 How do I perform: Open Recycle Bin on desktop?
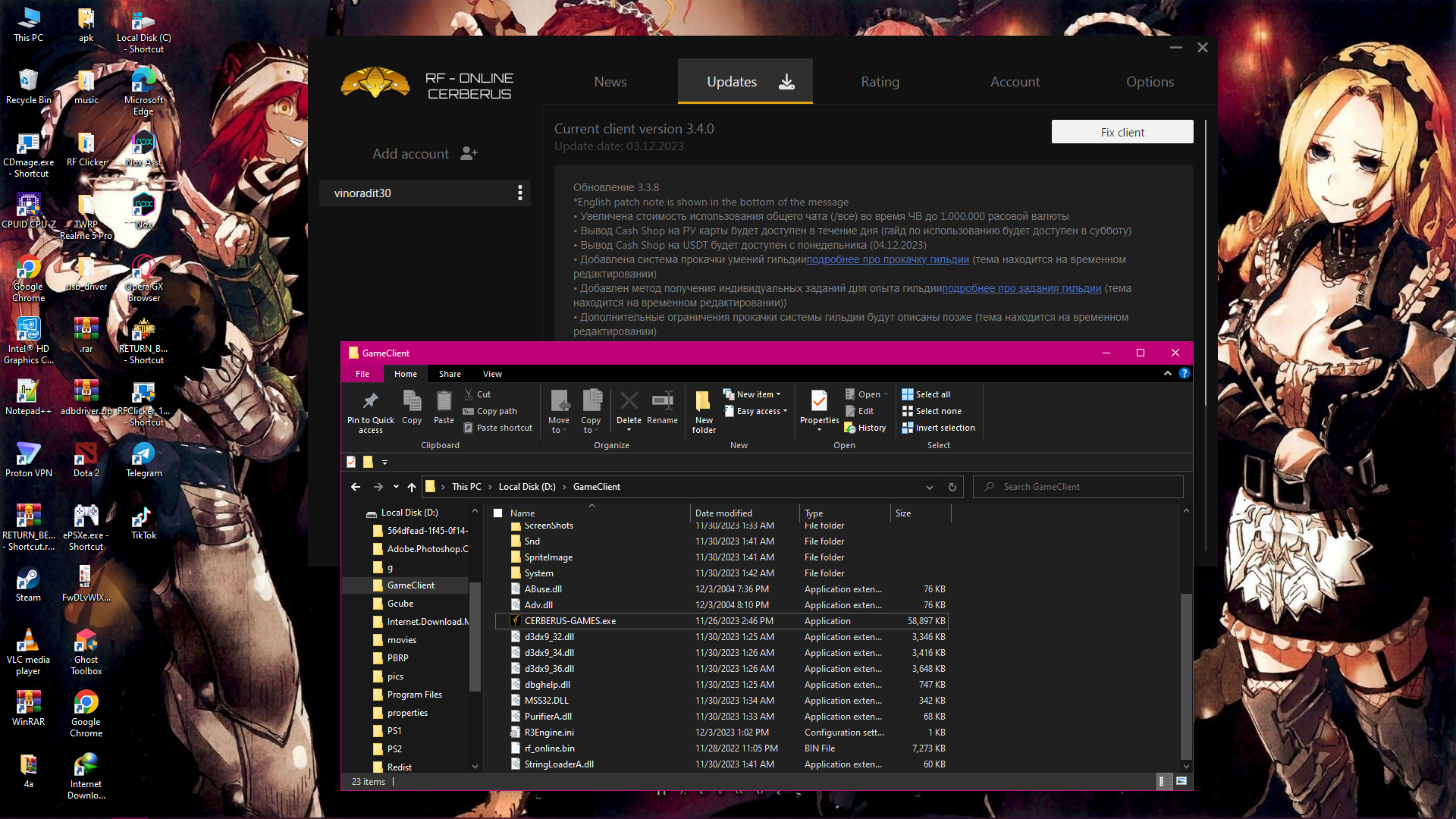pyautogui.click(x=29, y=87)
